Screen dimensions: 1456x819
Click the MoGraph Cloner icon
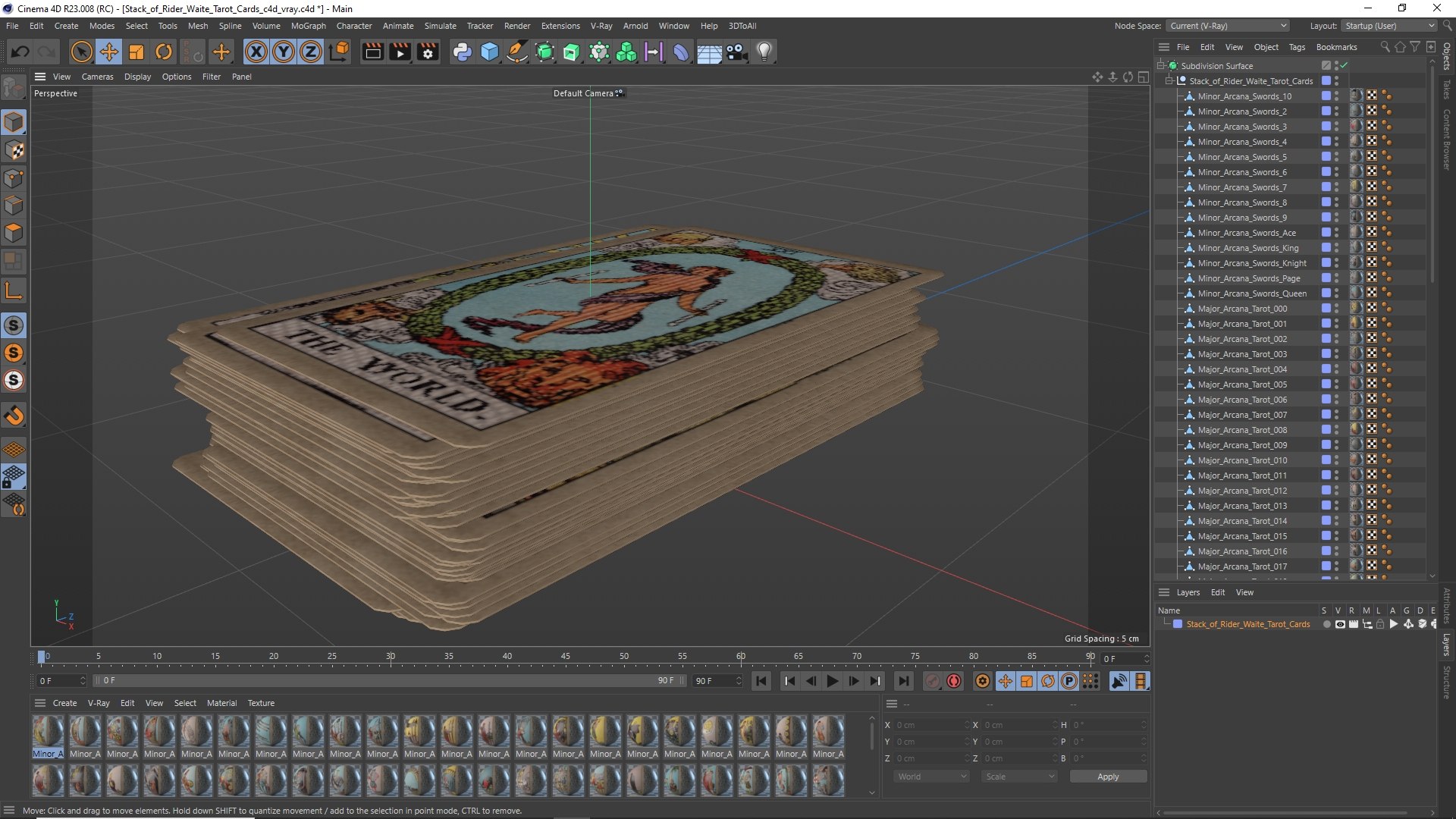tap(626, 52)
